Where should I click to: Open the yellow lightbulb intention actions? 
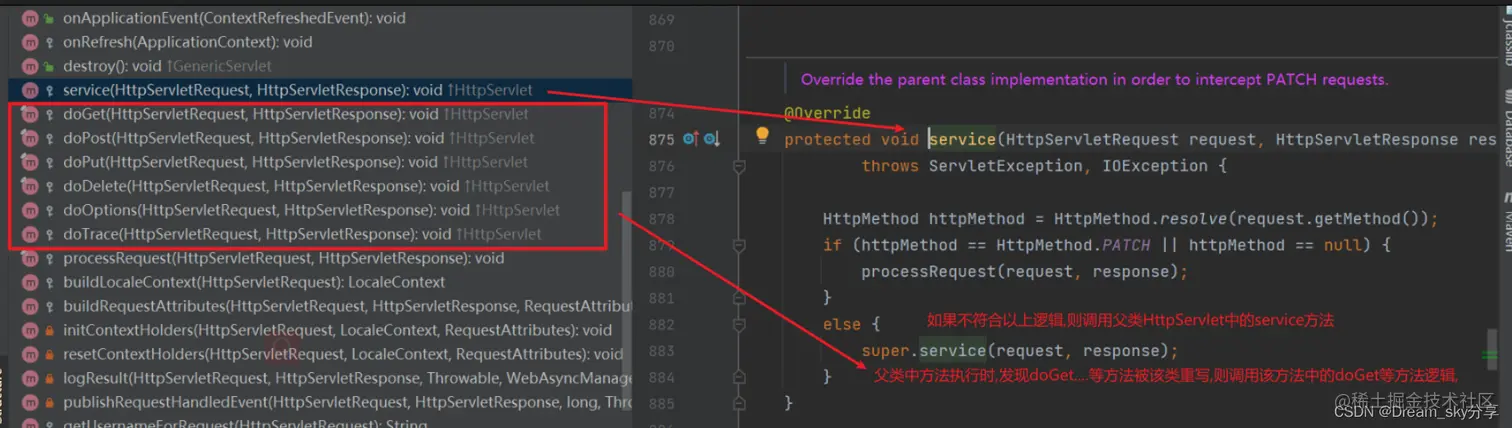point(762,135)
